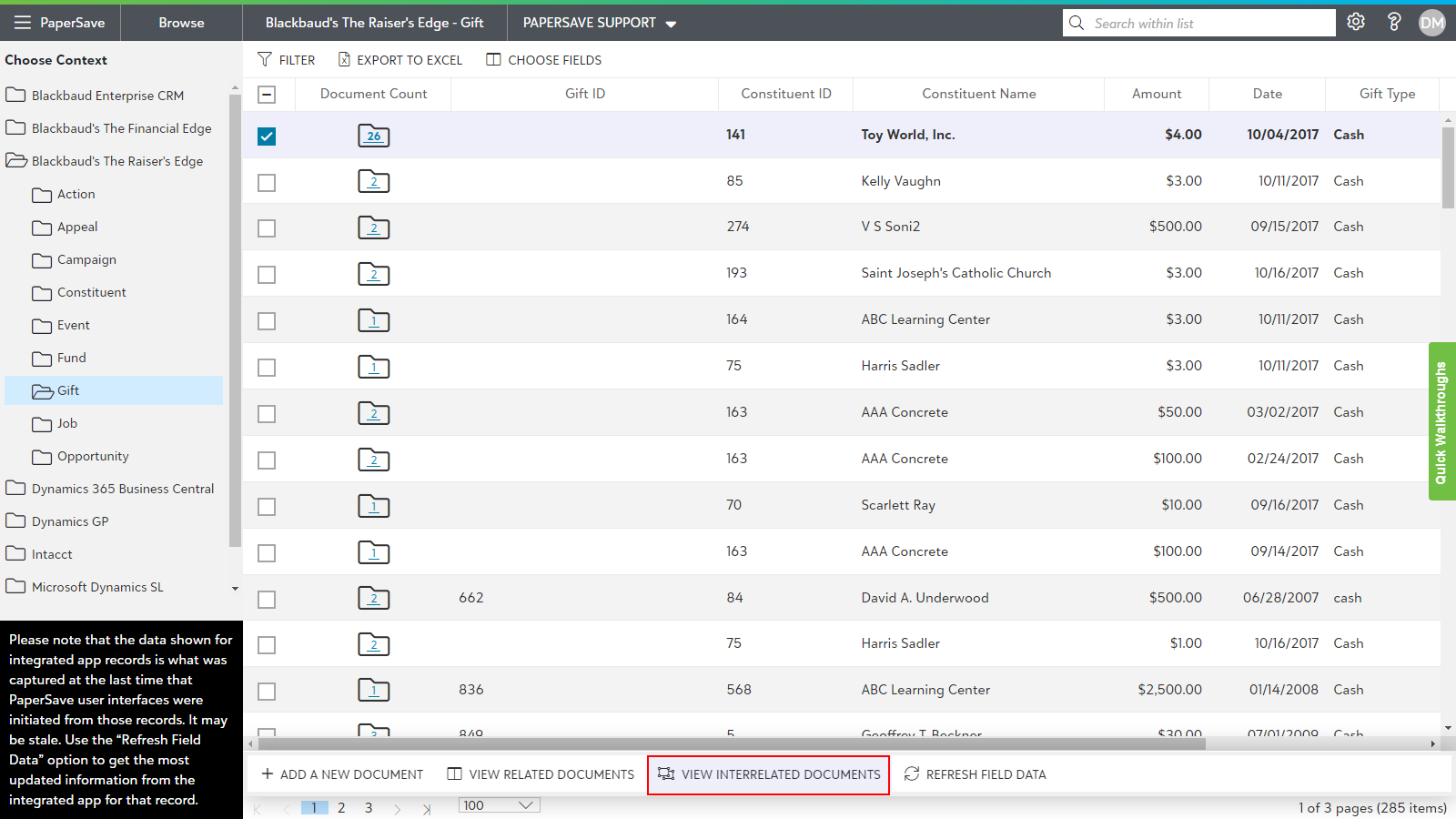Check the Kelly Vaughn row checkbox
The image size is (1456, 819).
(267, 183)
